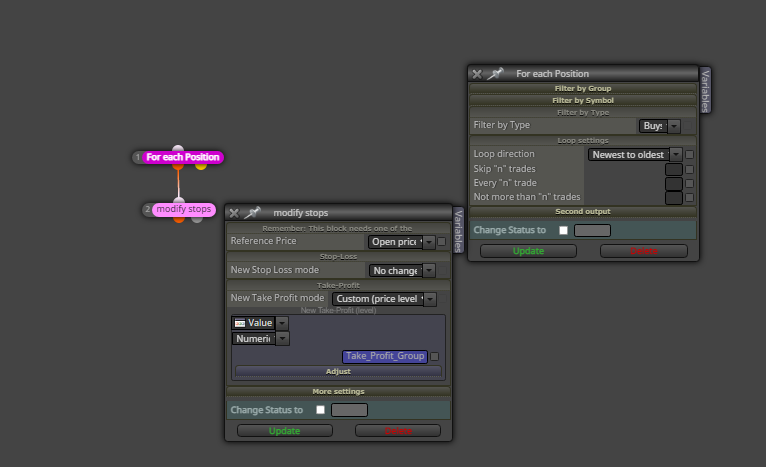
Task: Expand the Second output section
Action: 583,212
